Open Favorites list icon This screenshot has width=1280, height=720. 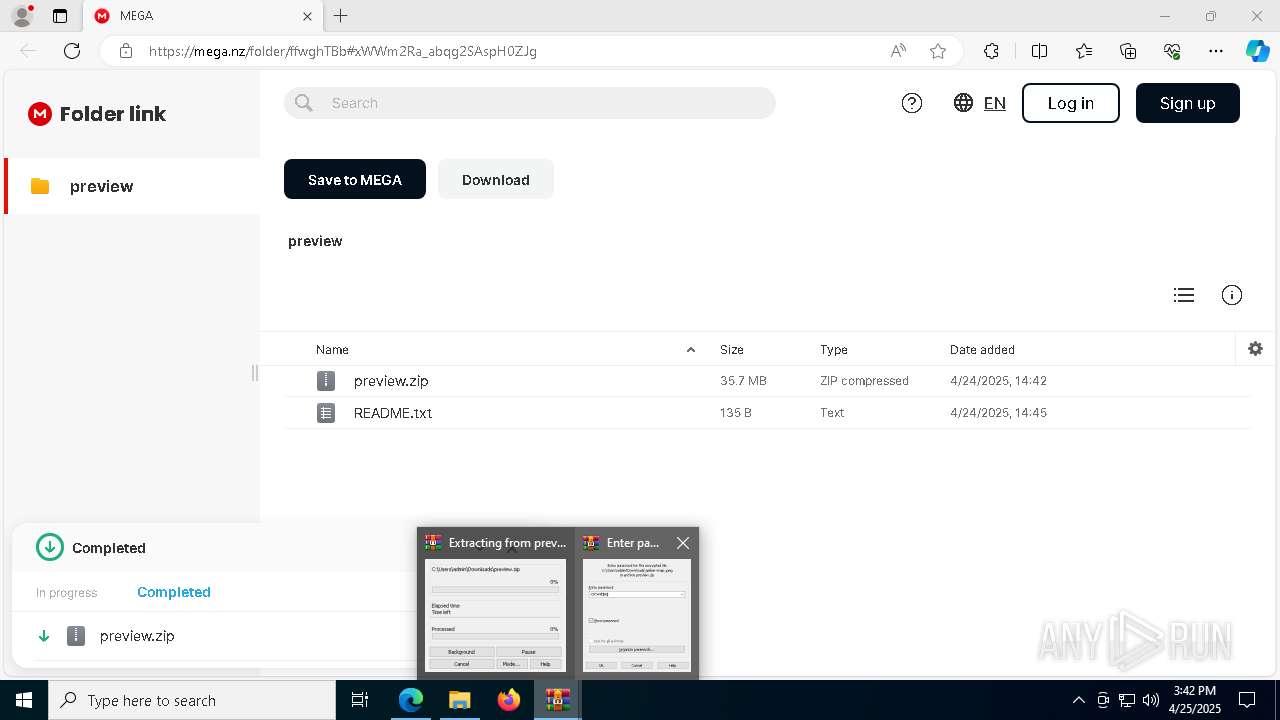(1084, 51)
